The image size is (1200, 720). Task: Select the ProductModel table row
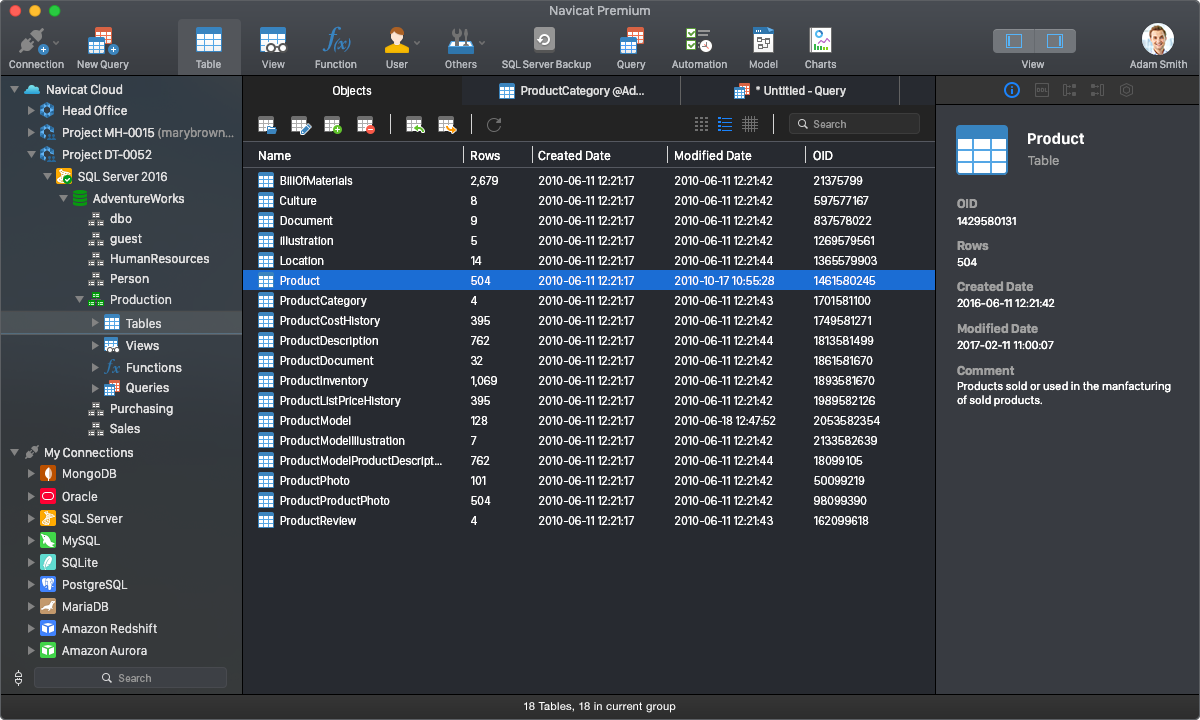click(x=589, y=421)
